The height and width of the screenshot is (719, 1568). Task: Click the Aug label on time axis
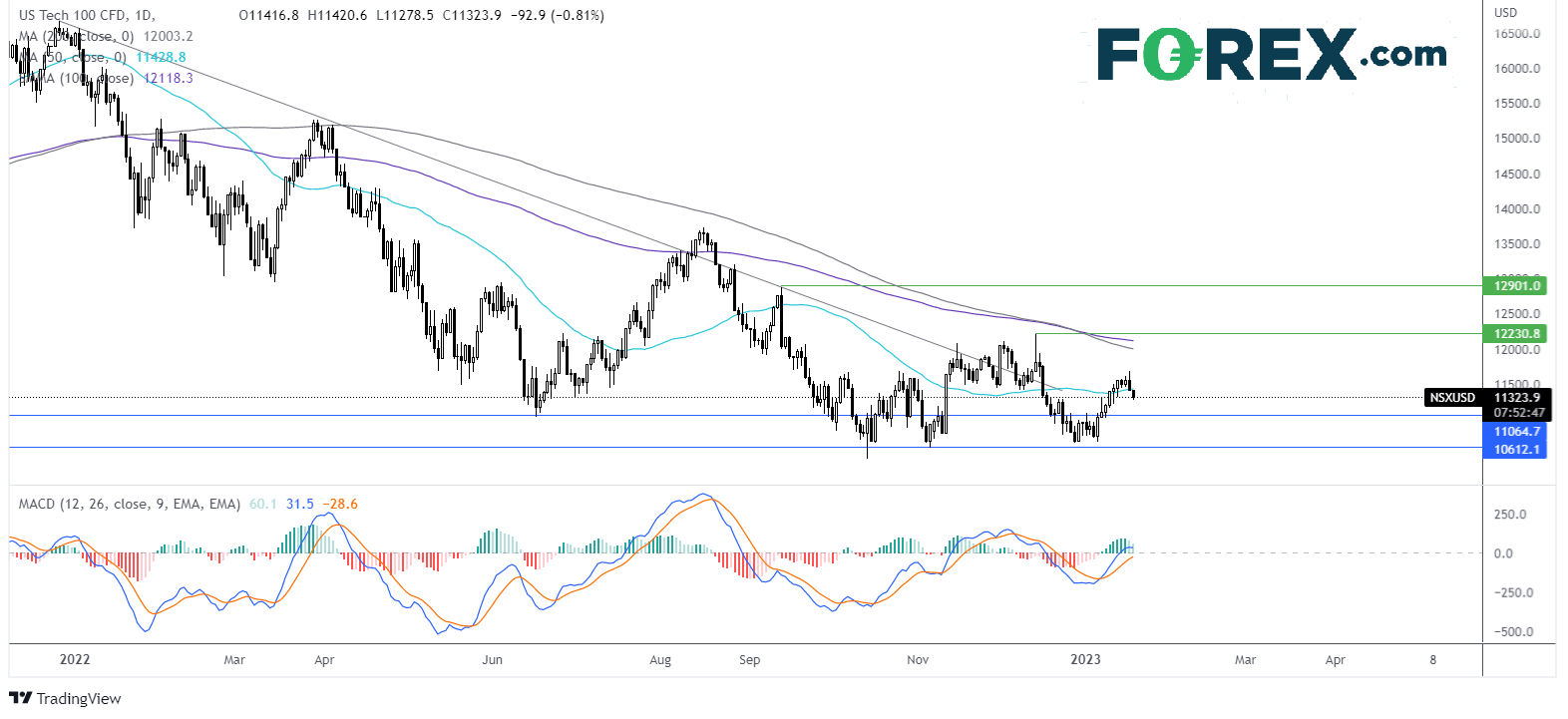pyautogui.click(x=660, y=659)
